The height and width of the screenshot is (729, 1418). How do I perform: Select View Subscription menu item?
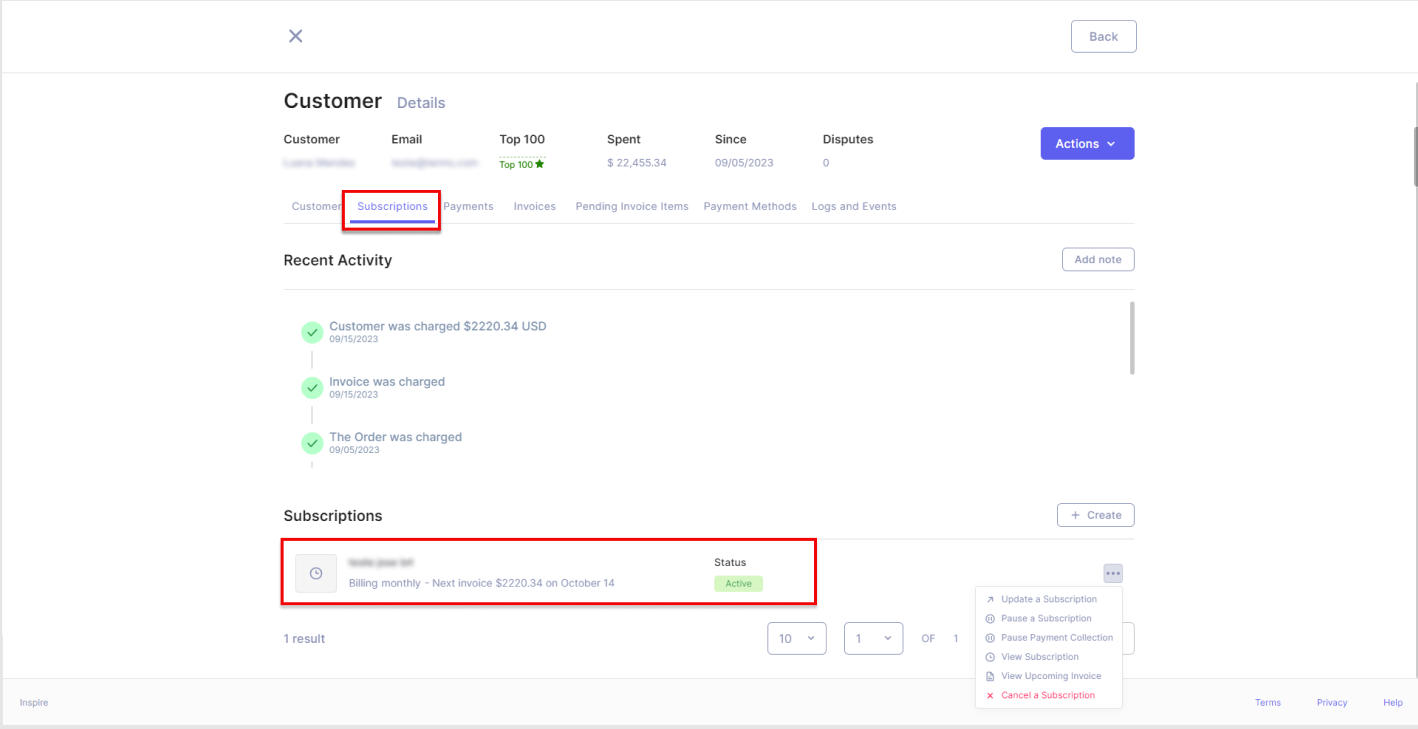point(1039,657)
